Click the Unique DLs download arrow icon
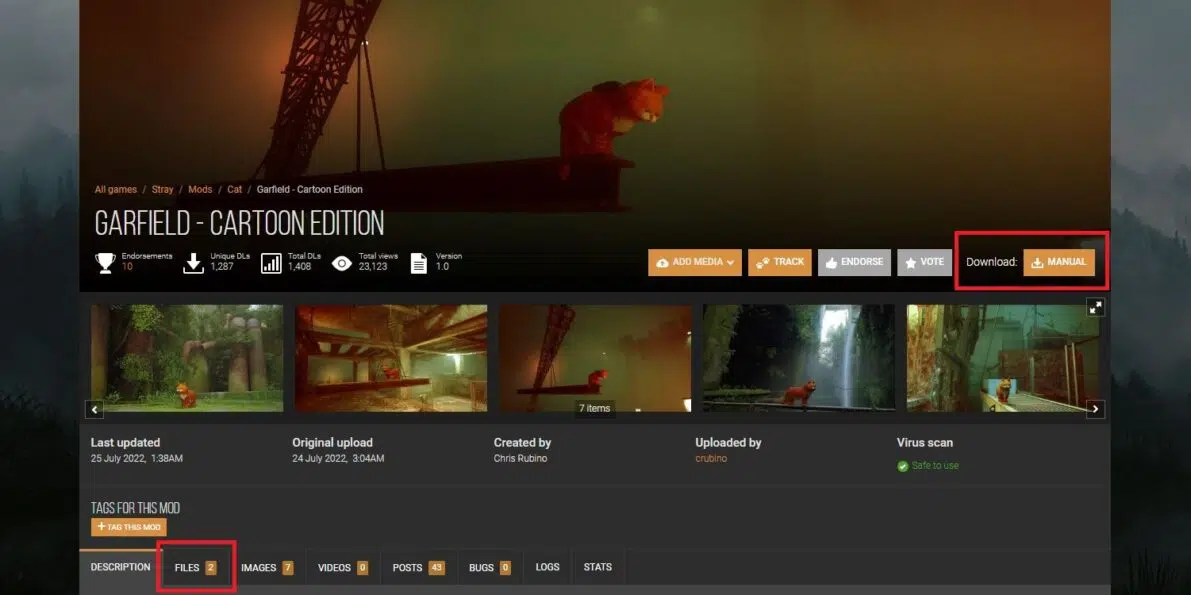 (x=194, y=263)
